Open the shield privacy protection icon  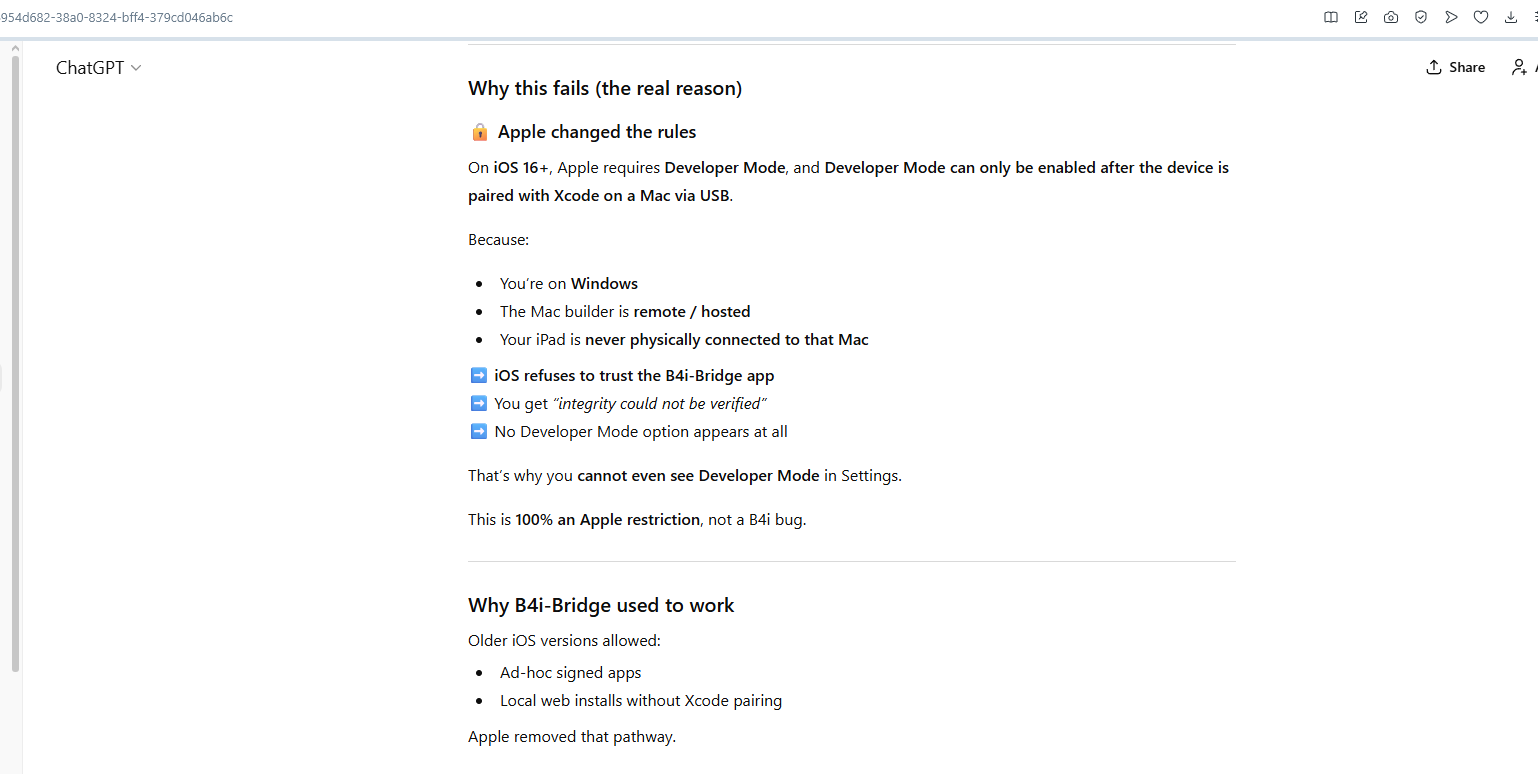(x=1421, y=17)
